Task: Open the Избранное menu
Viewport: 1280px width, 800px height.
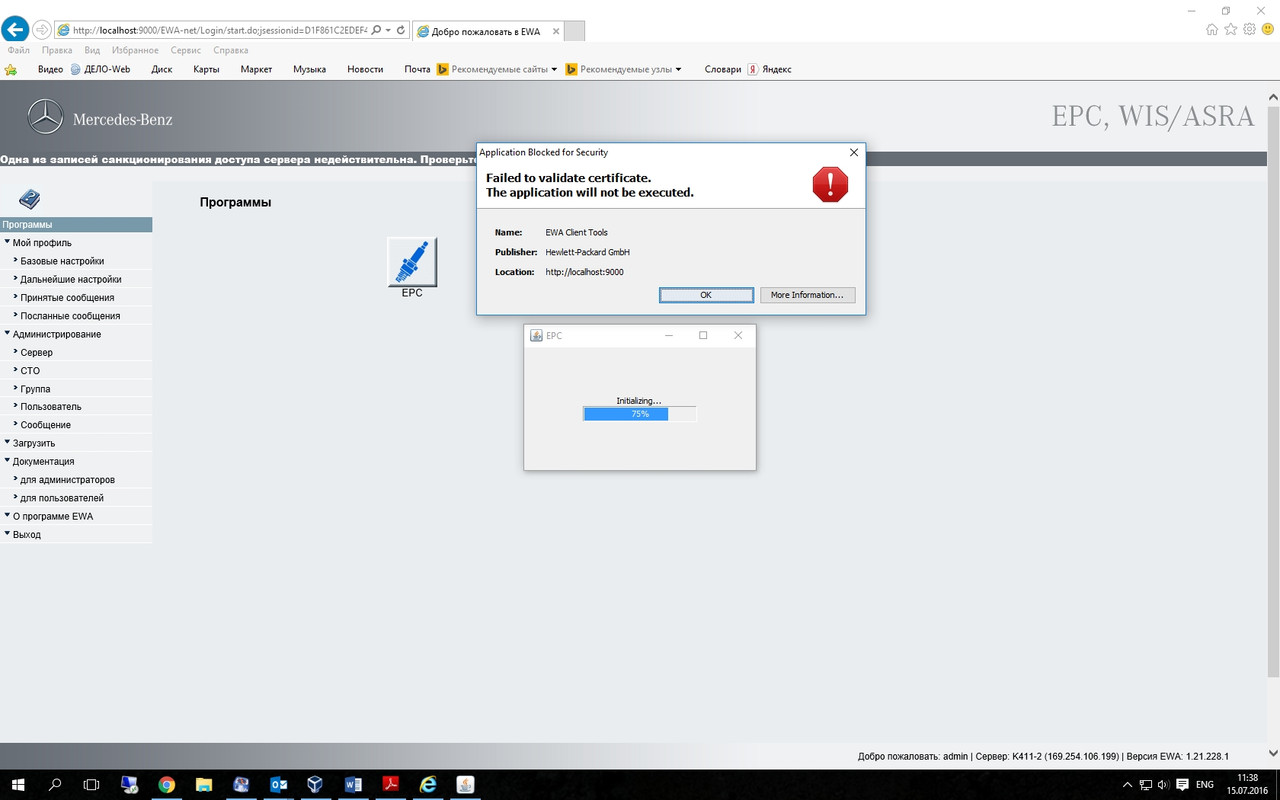Action: coord(136,50)
